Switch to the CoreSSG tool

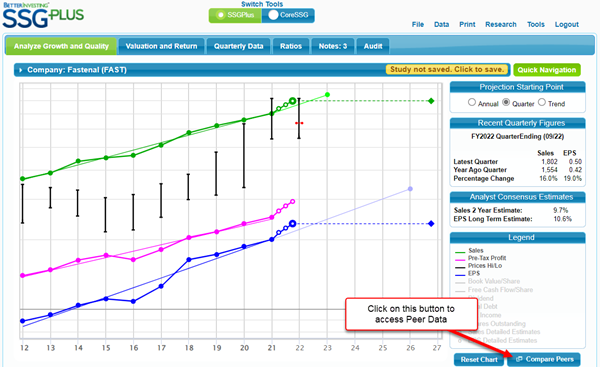[x=288, y=15]
